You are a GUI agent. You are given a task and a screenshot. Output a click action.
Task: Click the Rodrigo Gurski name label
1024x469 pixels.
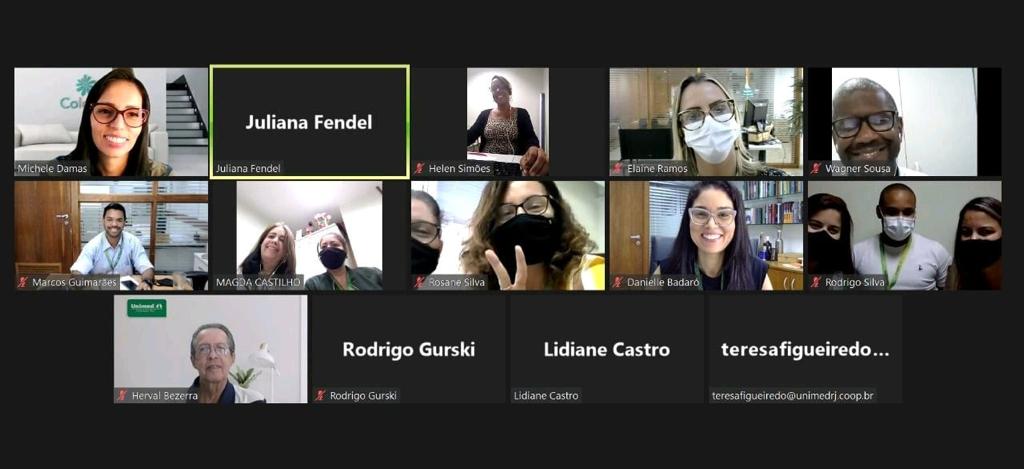point(362,395)
